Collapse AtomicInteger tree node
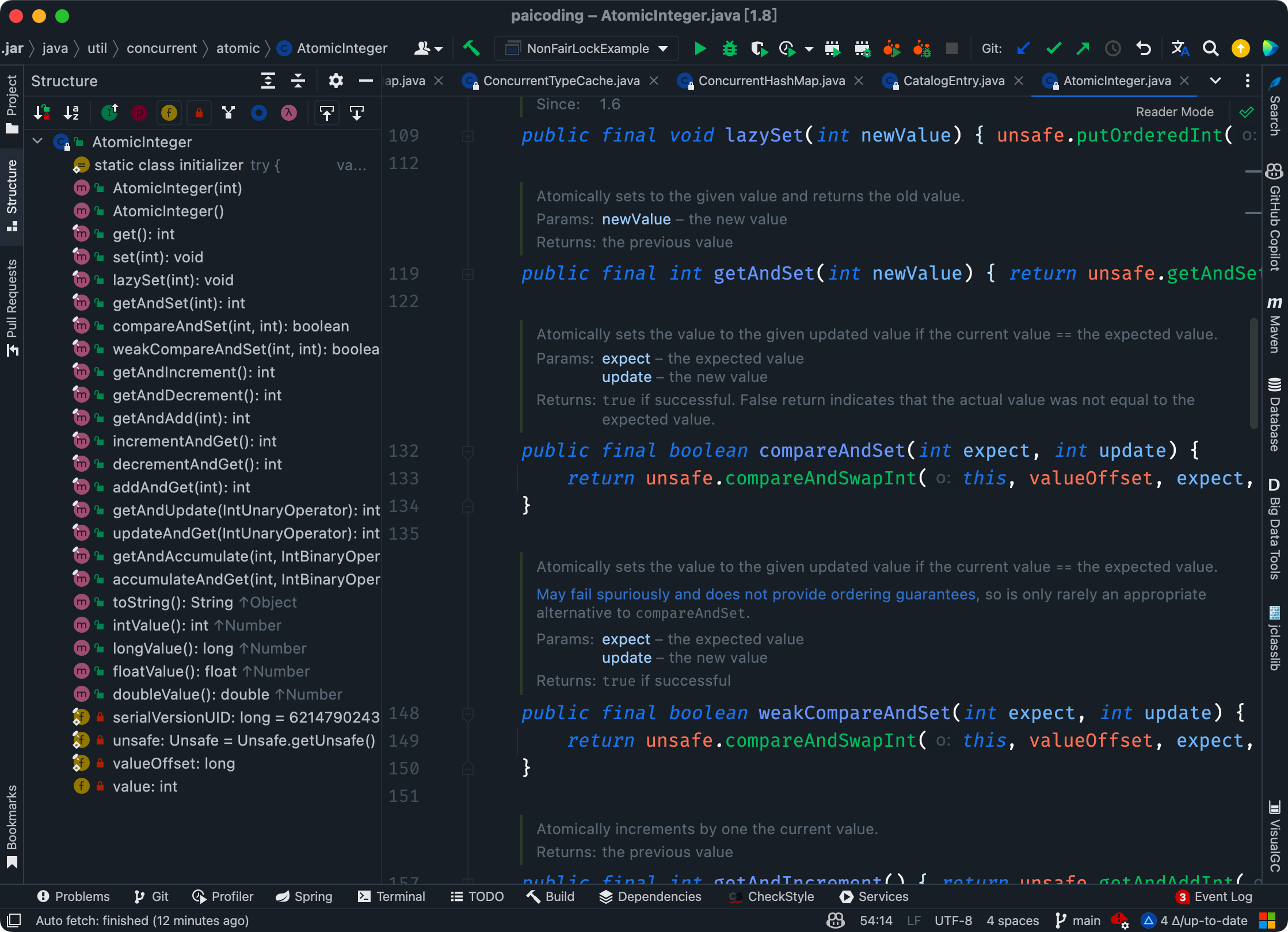 [x=38, y=142]
